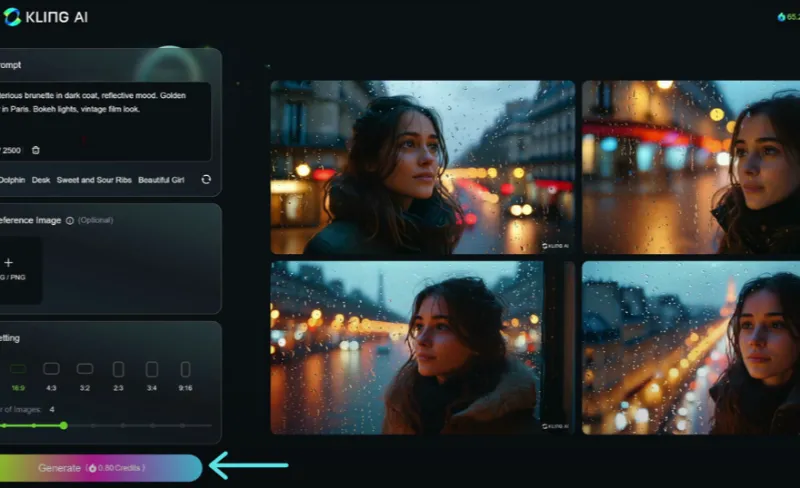Click the number of images slider handle
Viewport: 800px width, 488px height.
(x=63, y=425)
